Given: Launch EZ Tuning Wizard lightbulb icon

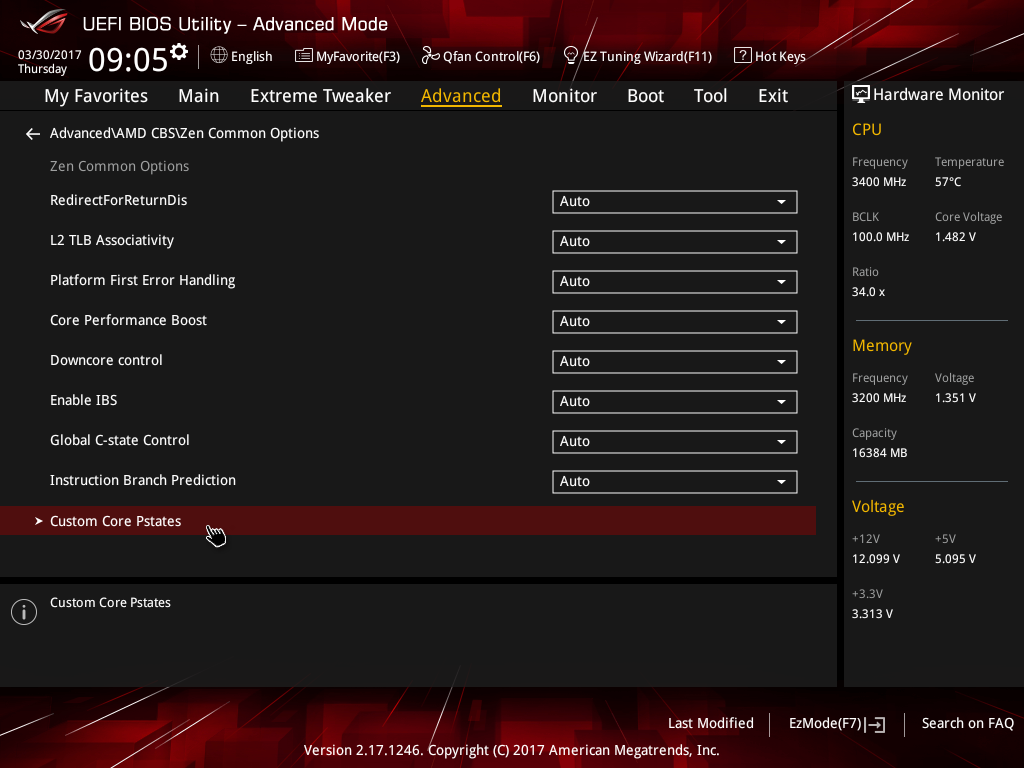Looking at the screenshot, I should coord(571,56).
